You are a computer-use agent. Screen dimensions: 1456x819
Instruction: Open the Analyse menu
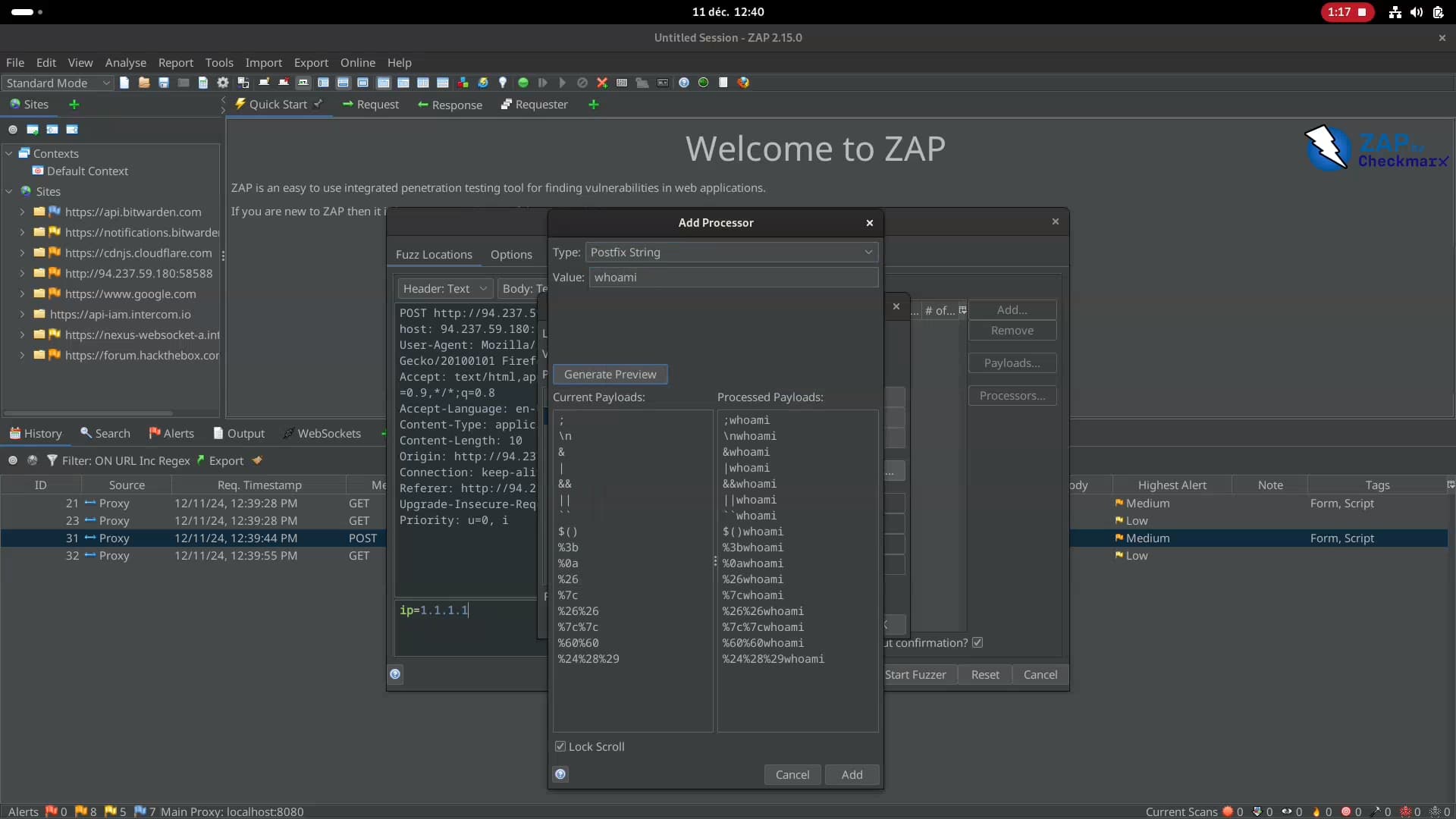pyautogui.click(x=125, y=62)
